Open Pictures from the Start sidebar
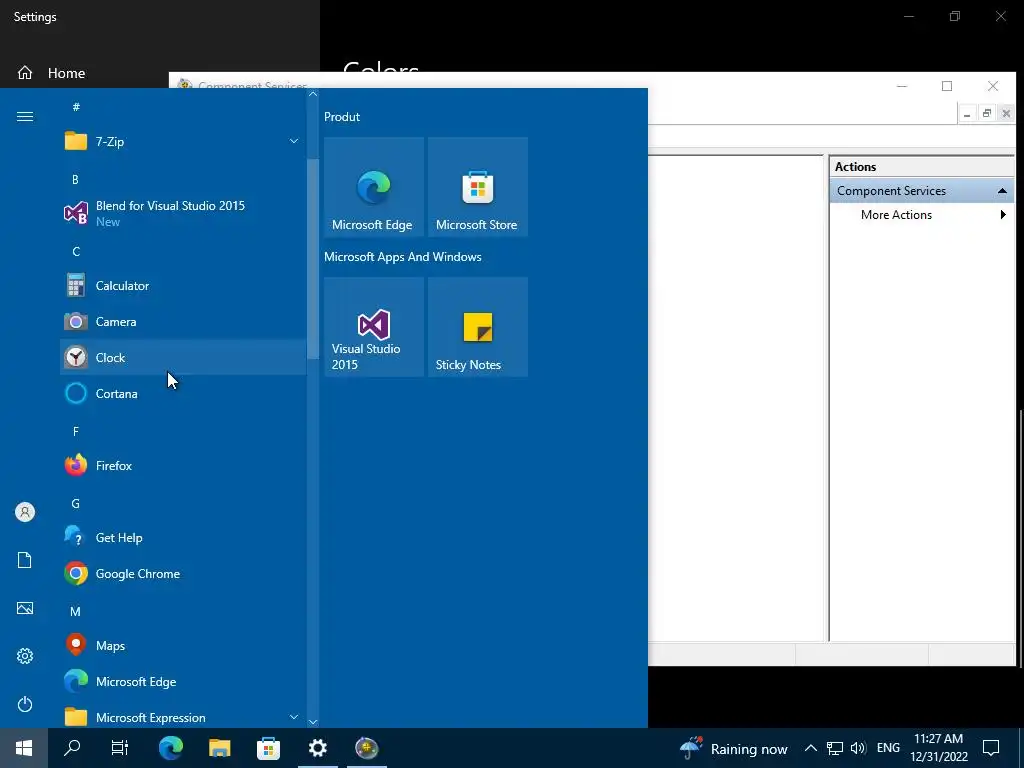Image resolution: width=1024 pixels, height=768 pixels. tap(25, 608)
